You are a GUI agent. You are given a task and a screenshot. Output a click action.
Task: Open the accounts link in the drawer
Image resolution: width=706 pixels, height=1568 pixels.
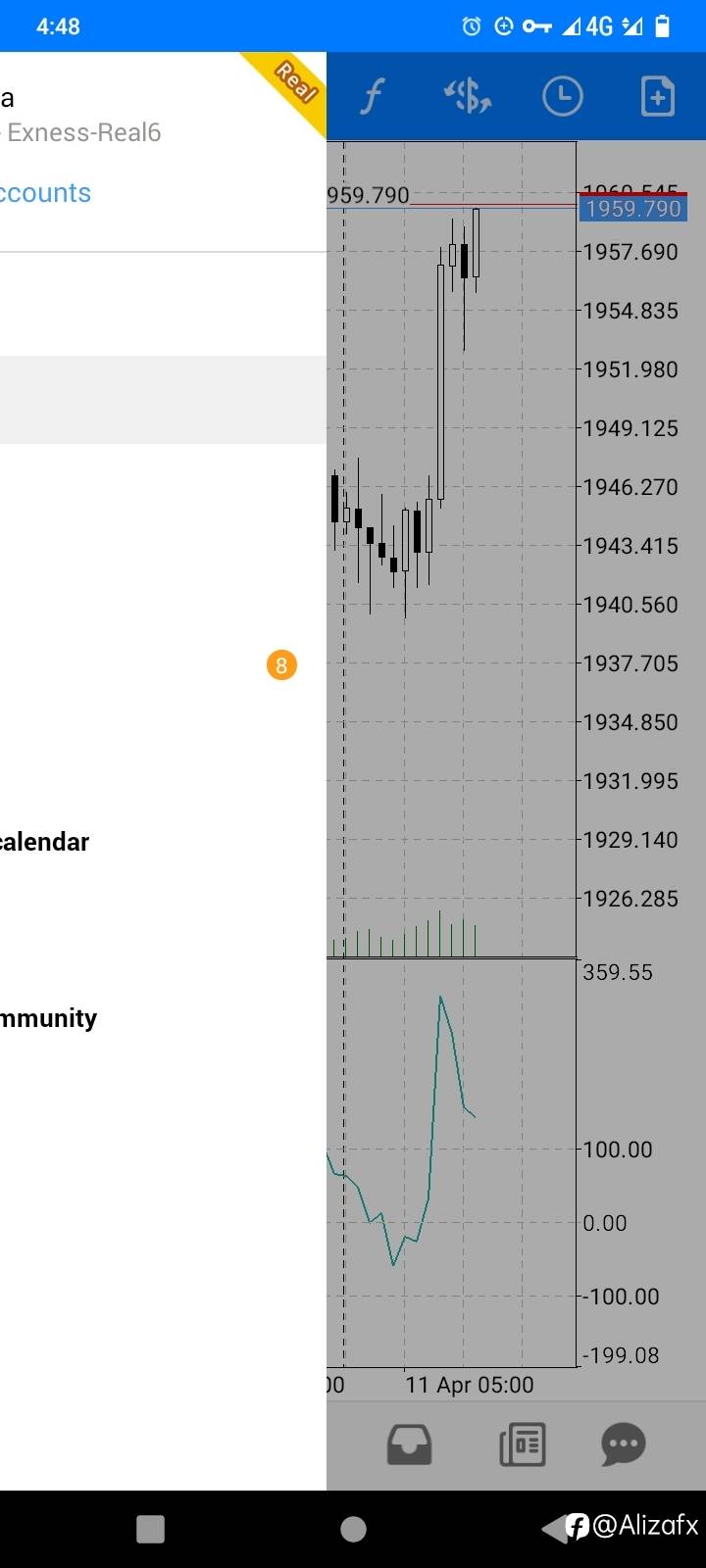46,193
